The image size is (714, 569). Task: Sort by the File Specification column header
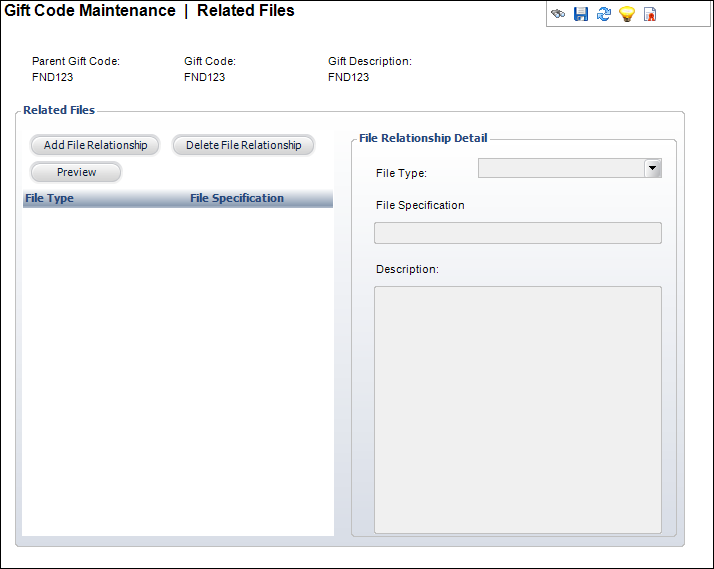coord(237,198)
